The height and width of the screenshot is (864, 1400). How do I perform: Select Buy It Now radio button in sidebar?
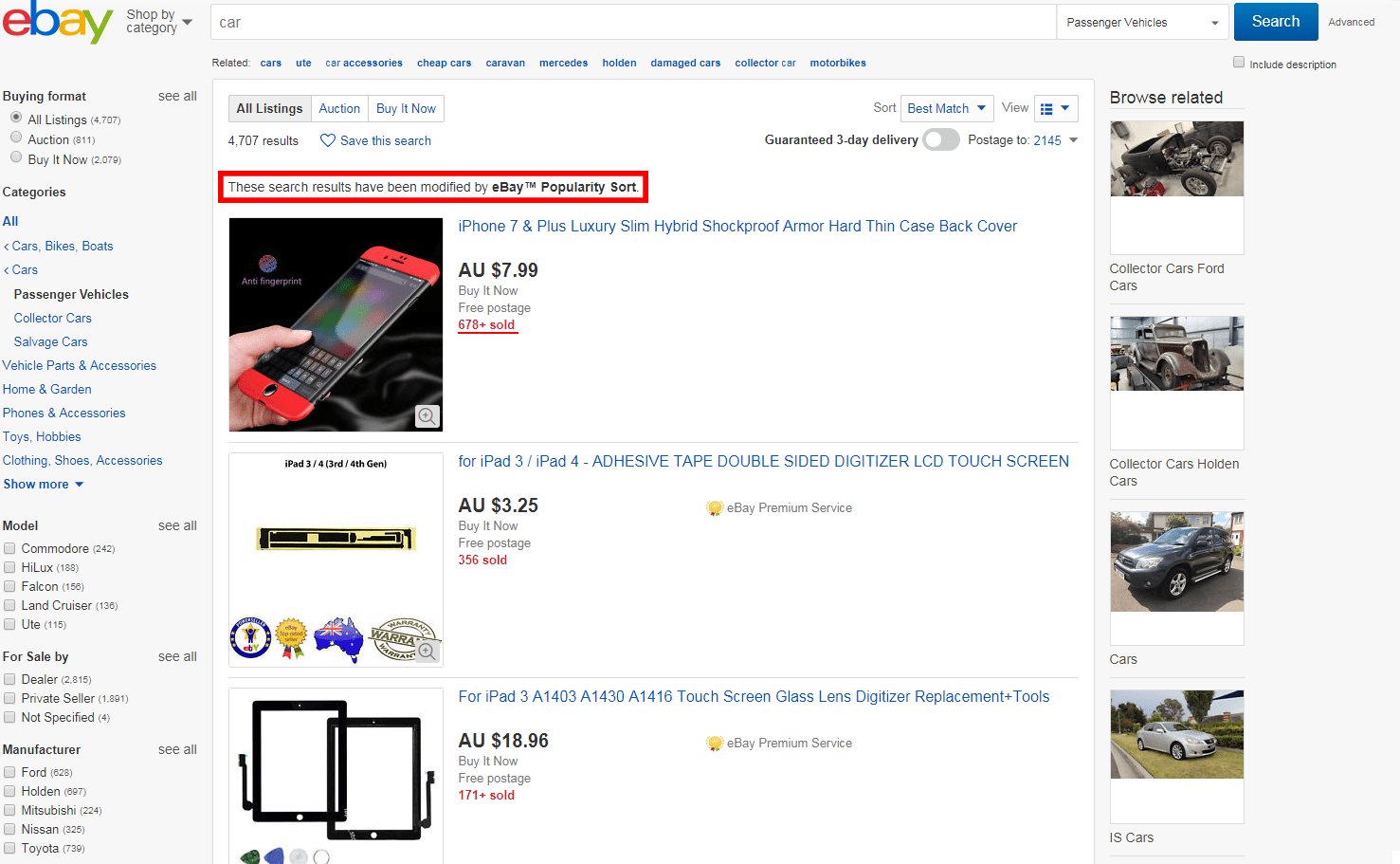click(x=16, y=157)
